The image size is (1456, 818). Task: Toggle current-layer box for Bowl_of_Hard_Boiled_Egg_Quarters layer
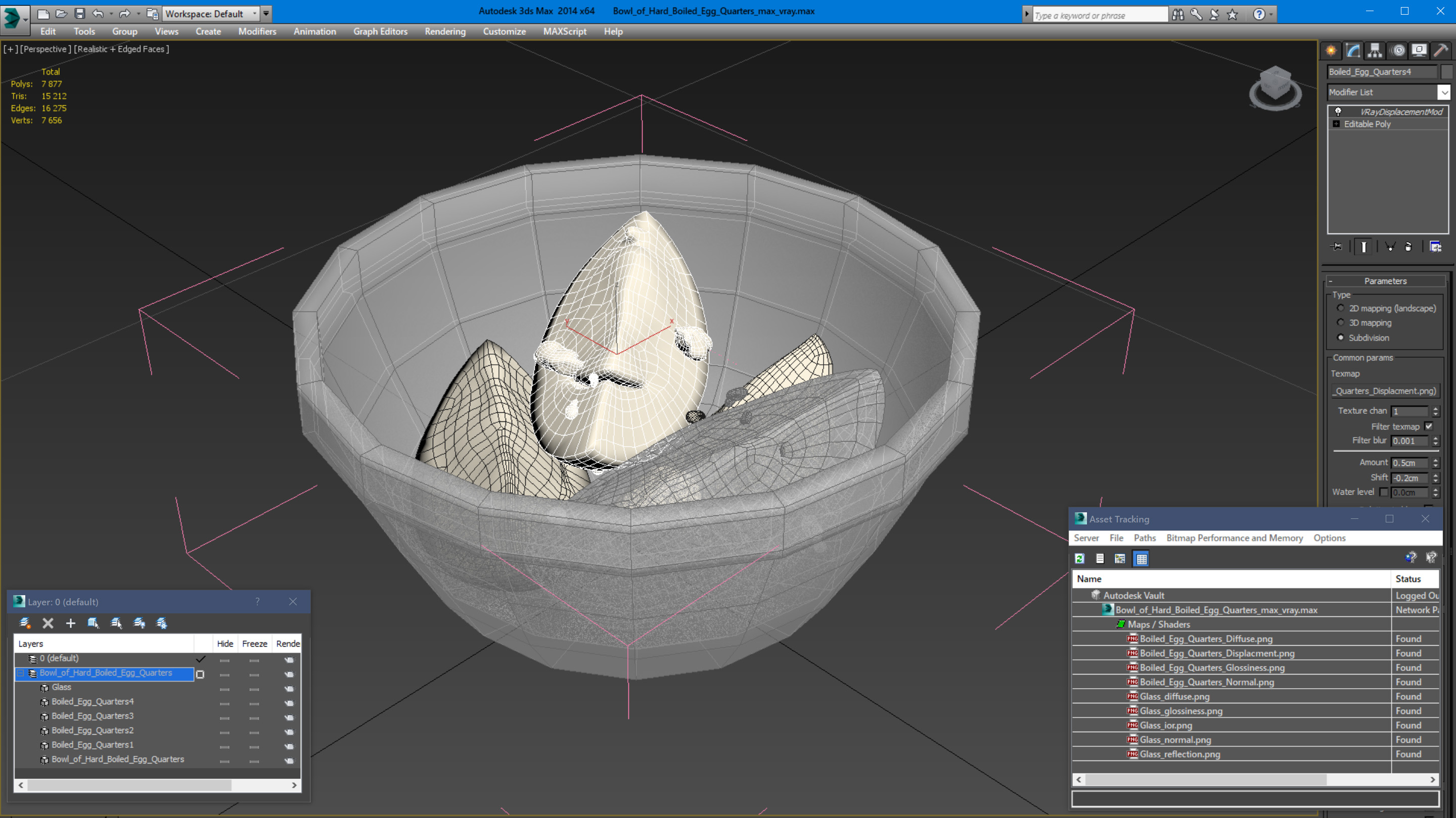pos(200,674)
